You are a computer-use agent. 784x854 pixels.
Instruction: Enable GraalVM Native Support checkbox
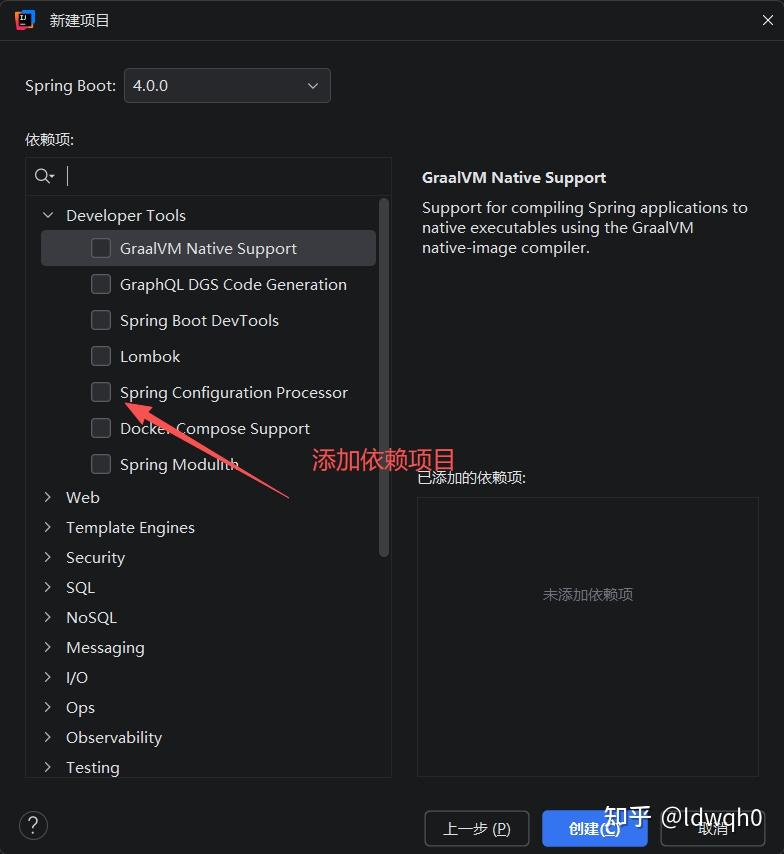tap(101, 248)
